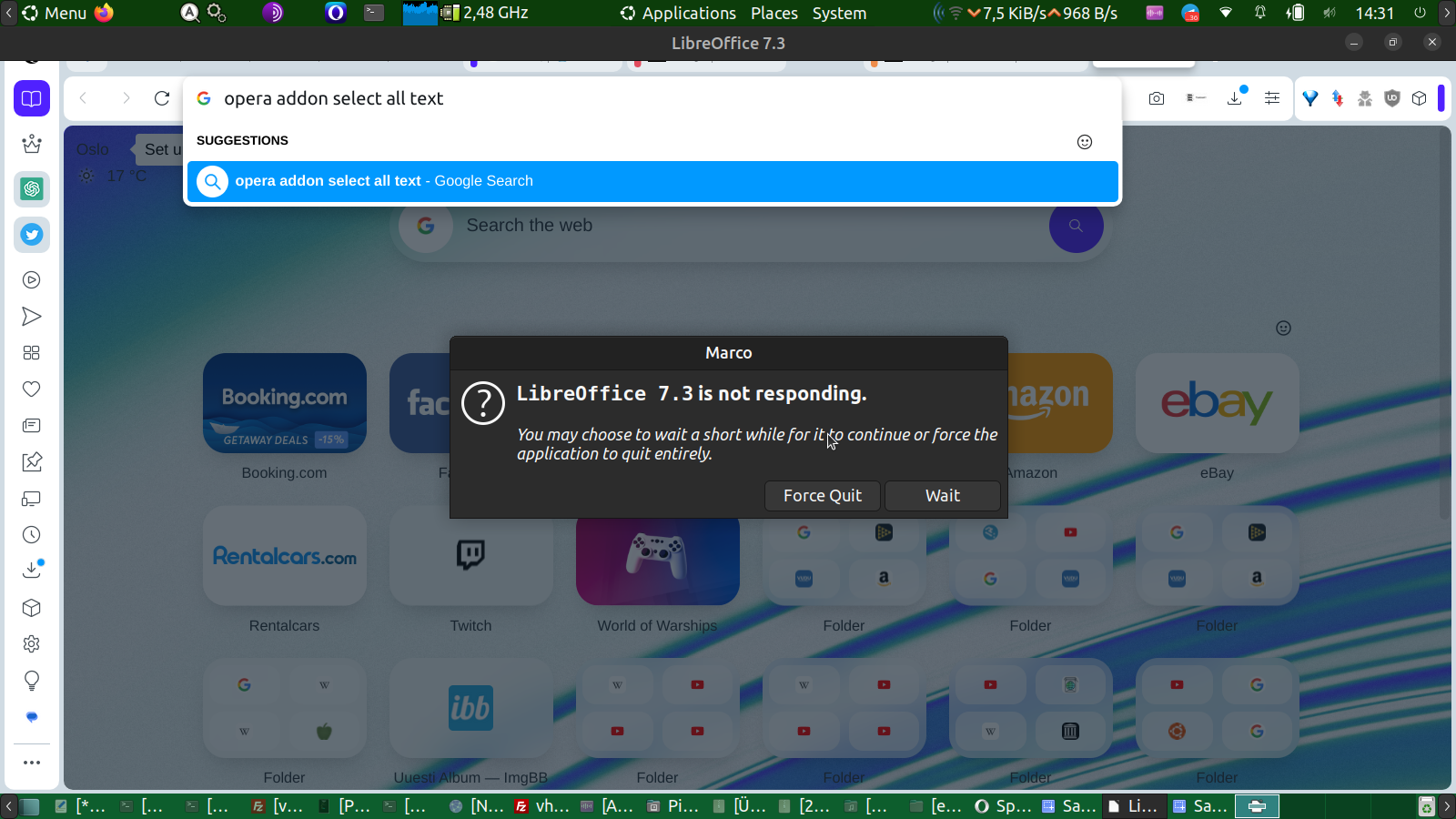
Task: Click the smiley icon above eBay tile
Action: [1283, 328]
